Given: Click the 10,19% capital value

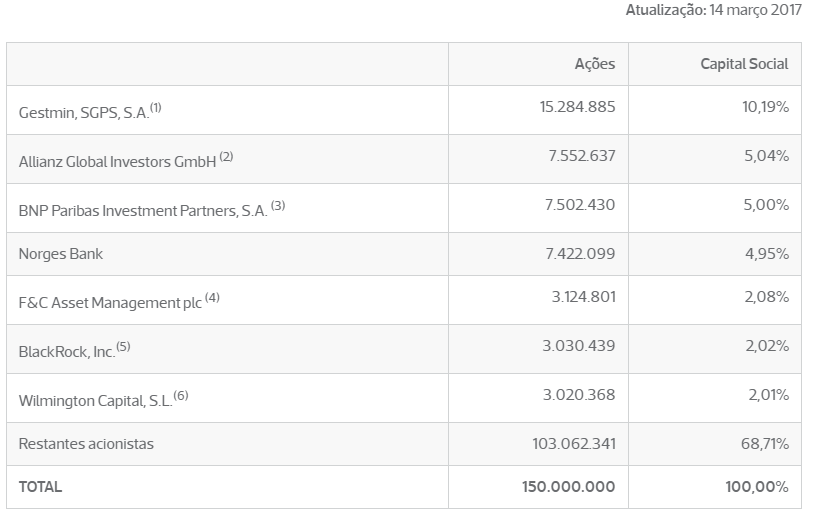Looking at the screenshot, I should pos(765,107).
